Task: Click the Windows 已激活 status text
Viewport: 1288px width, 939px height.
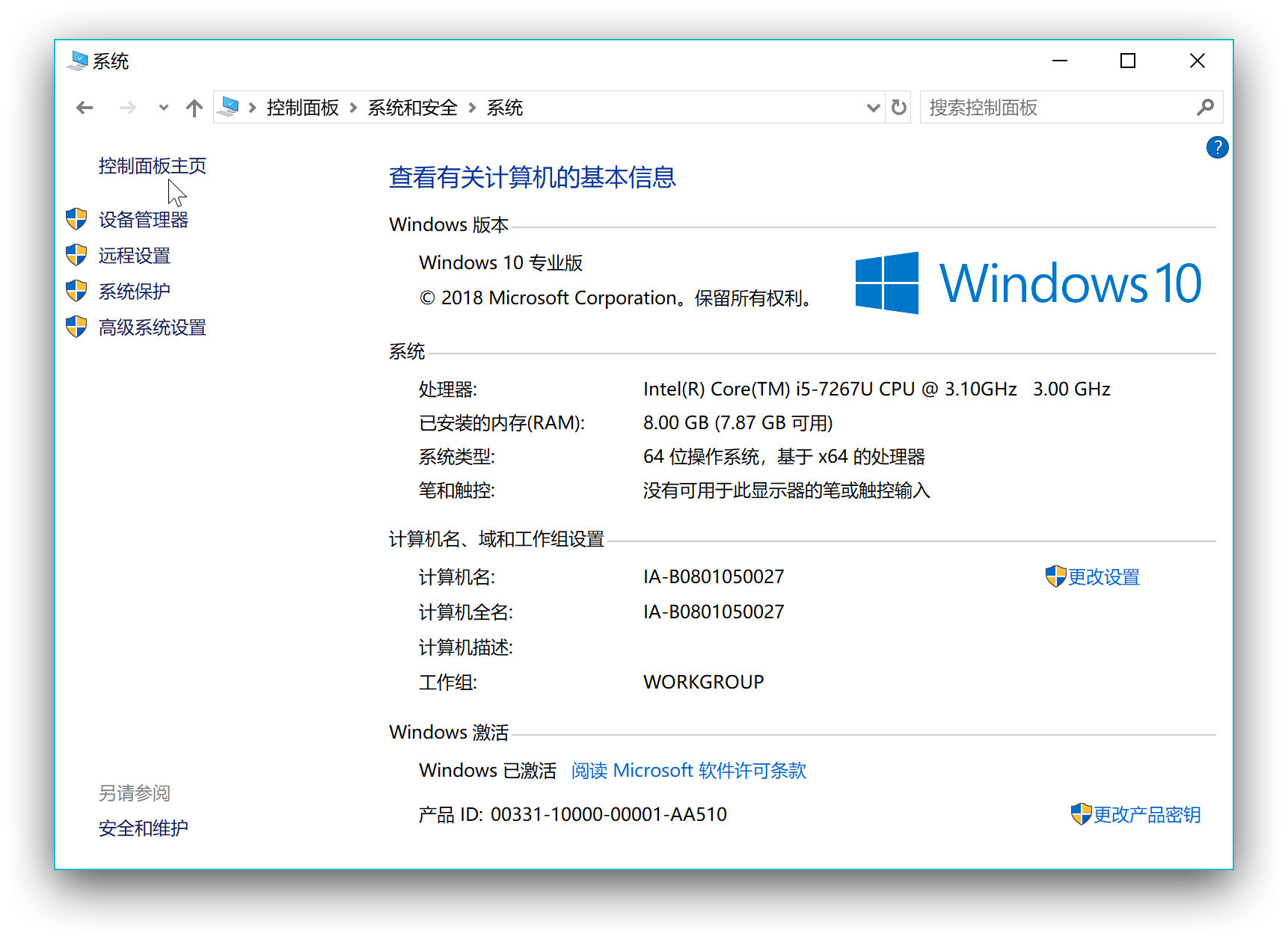Action: click(x=488, y=771)
